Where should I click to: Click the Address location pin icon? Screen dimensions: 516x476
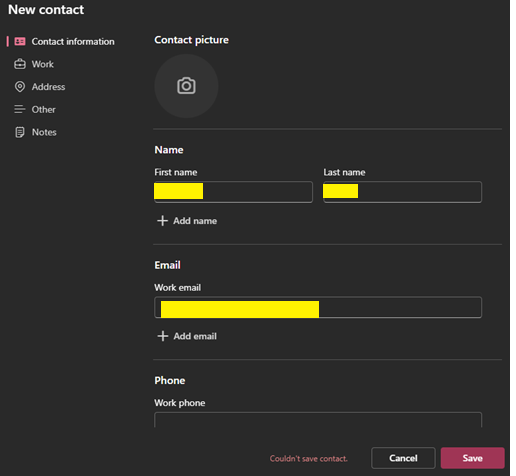tap(20, 87)
